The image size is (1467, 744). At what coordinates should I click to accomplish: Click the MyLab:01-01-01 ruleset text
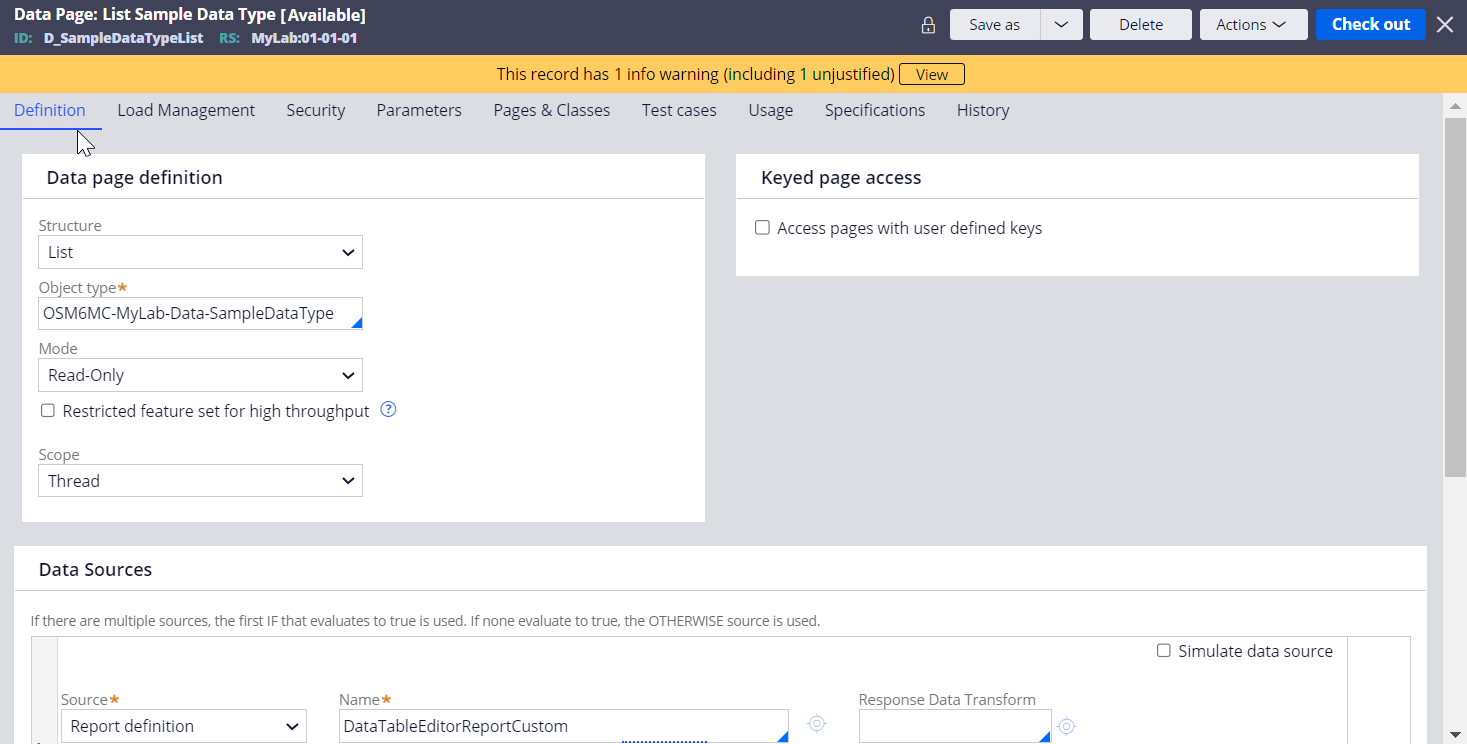[304, 38]
